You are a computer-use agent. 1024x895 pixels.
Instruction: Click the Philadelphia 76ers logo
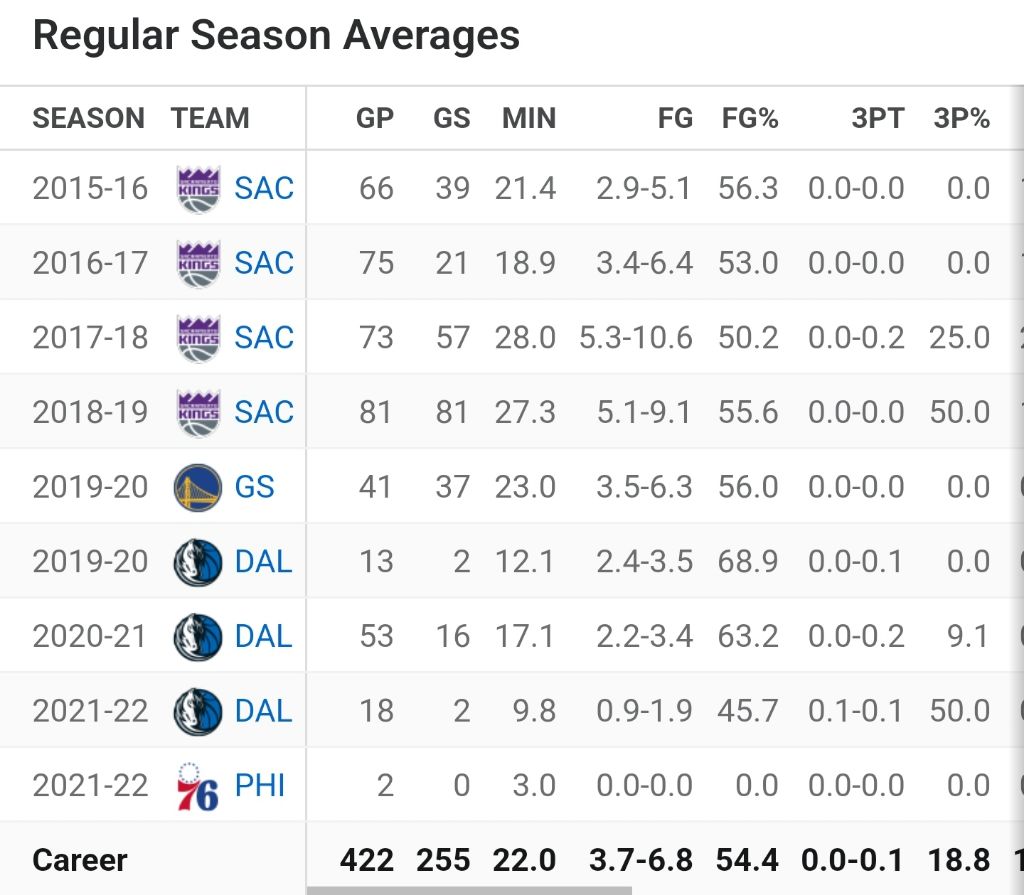(x=197, y=786)
